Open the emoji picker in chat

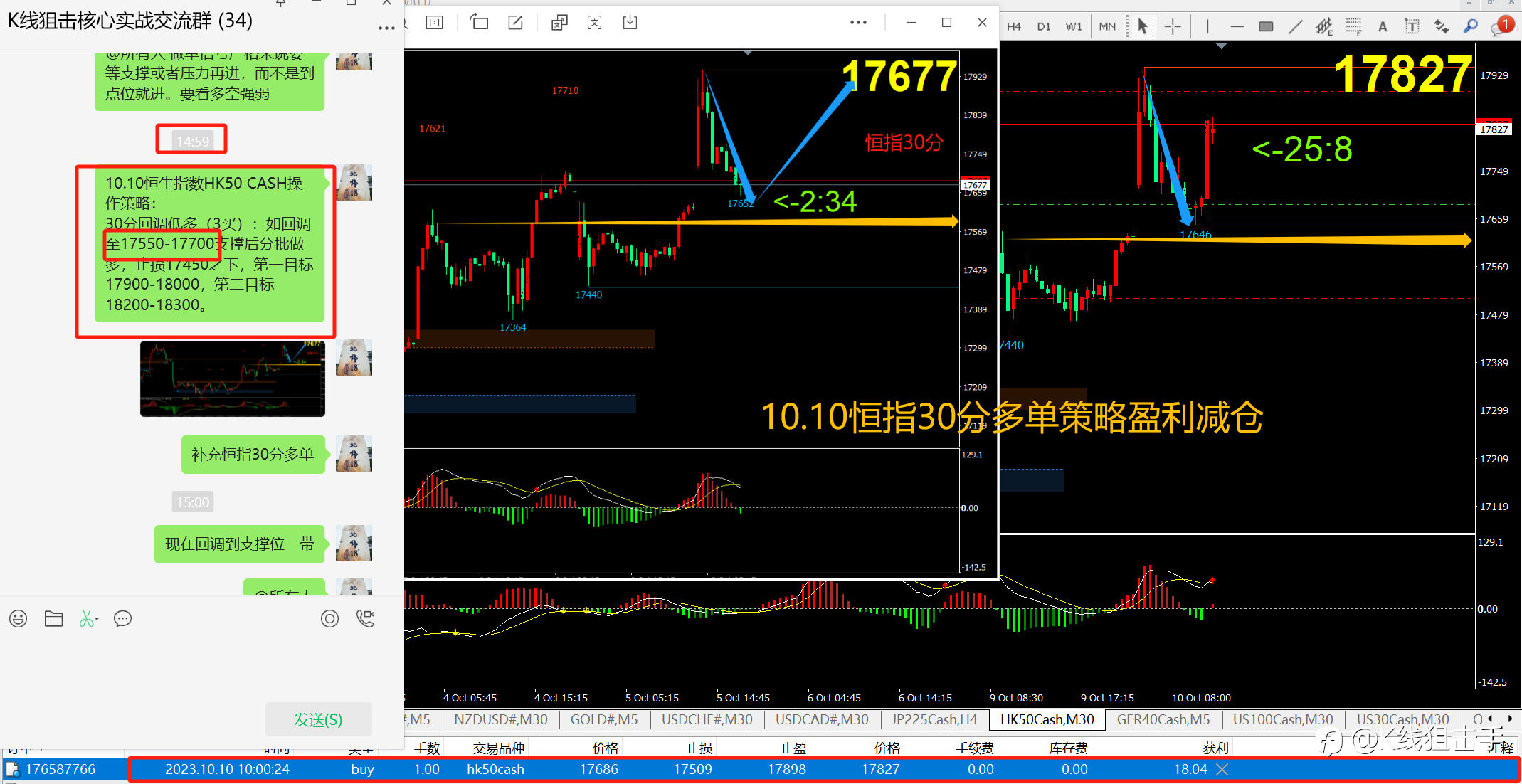(19, 619)
